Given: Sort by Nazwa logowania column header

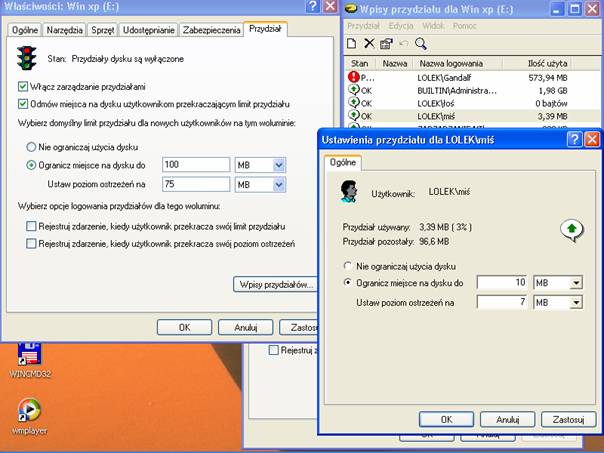Looking at the screenshot, I should [x=458, y=63].
